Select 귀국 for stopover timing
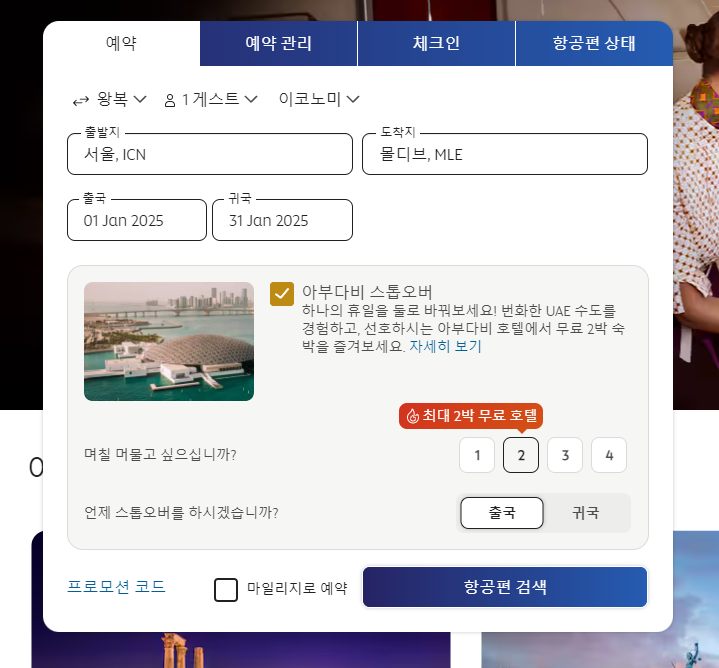This screenshot has width=719, height=668. [x=586, y=513]
